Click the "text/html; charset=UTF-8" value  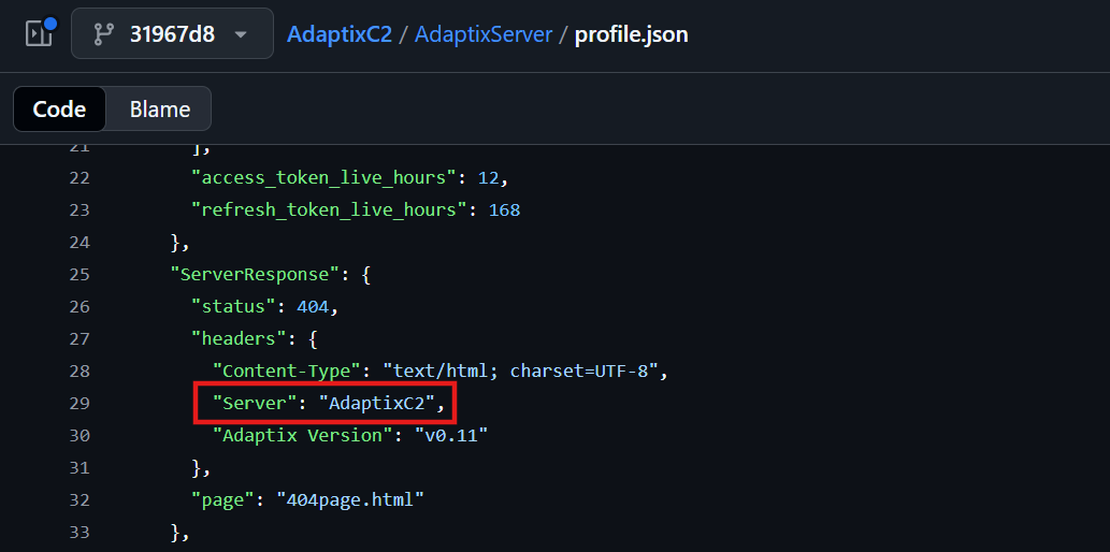(x=521, y=371)
